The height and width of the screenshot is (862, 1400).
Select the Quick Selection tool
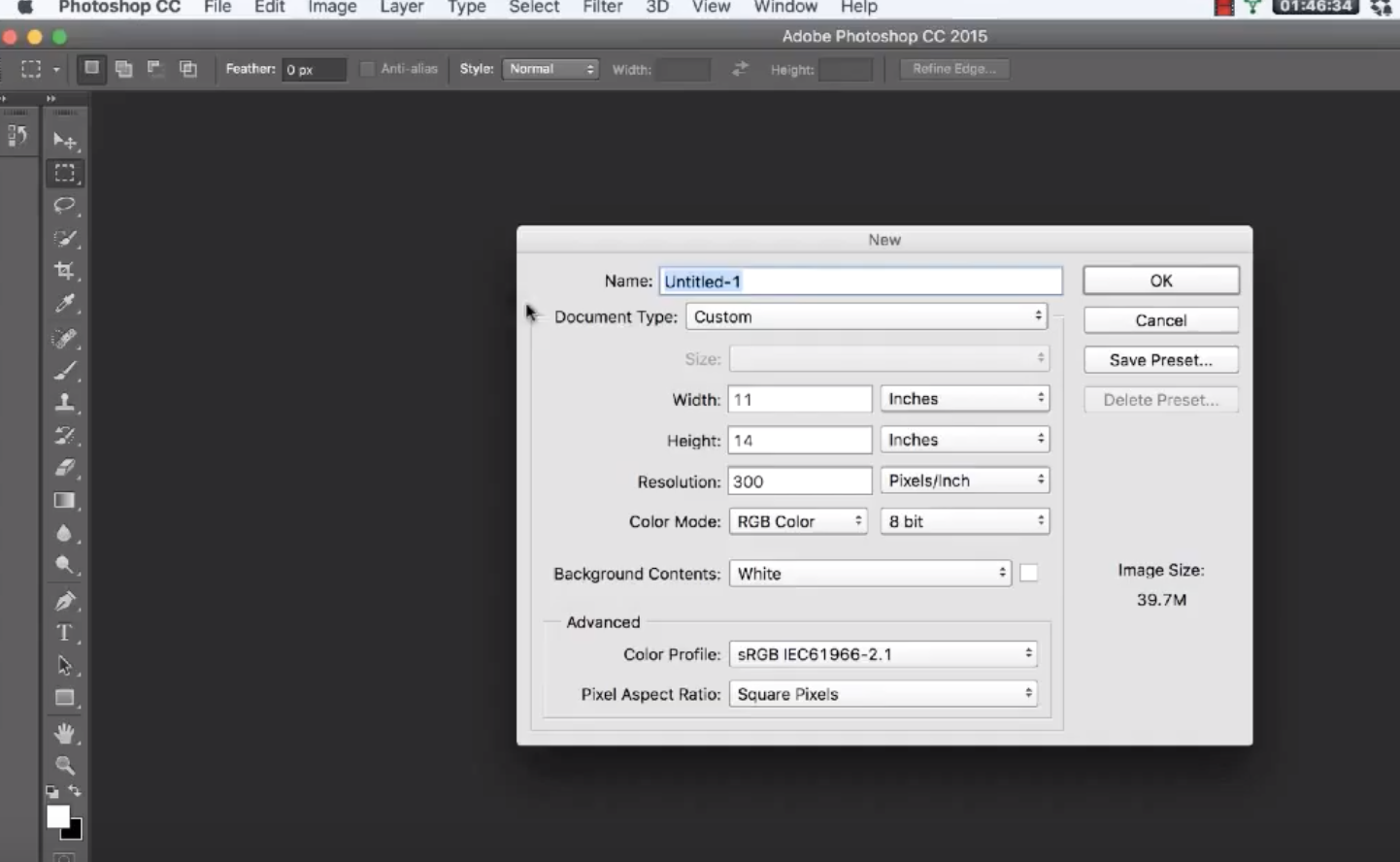(x=65, y=239)
